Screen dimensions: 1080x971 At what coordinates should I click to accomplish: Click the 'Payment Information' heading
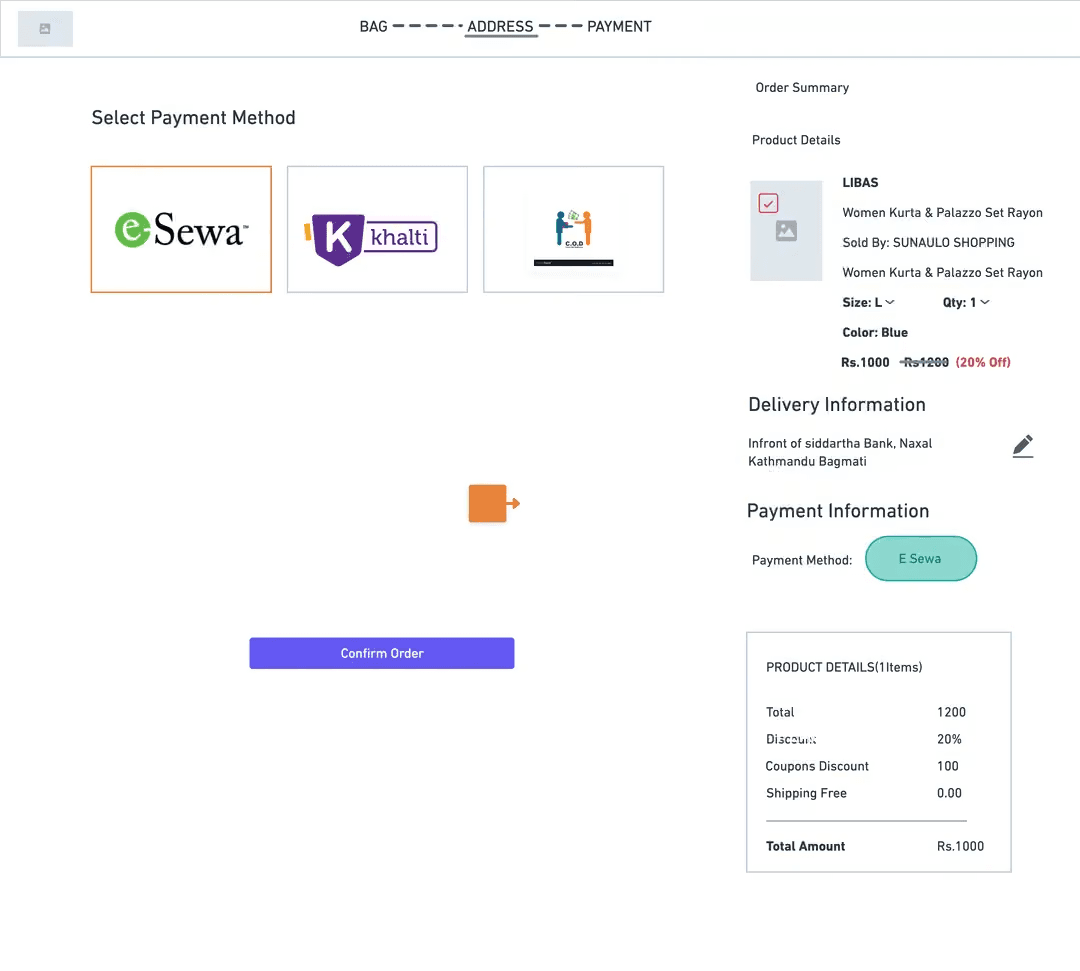coord(838,511)
